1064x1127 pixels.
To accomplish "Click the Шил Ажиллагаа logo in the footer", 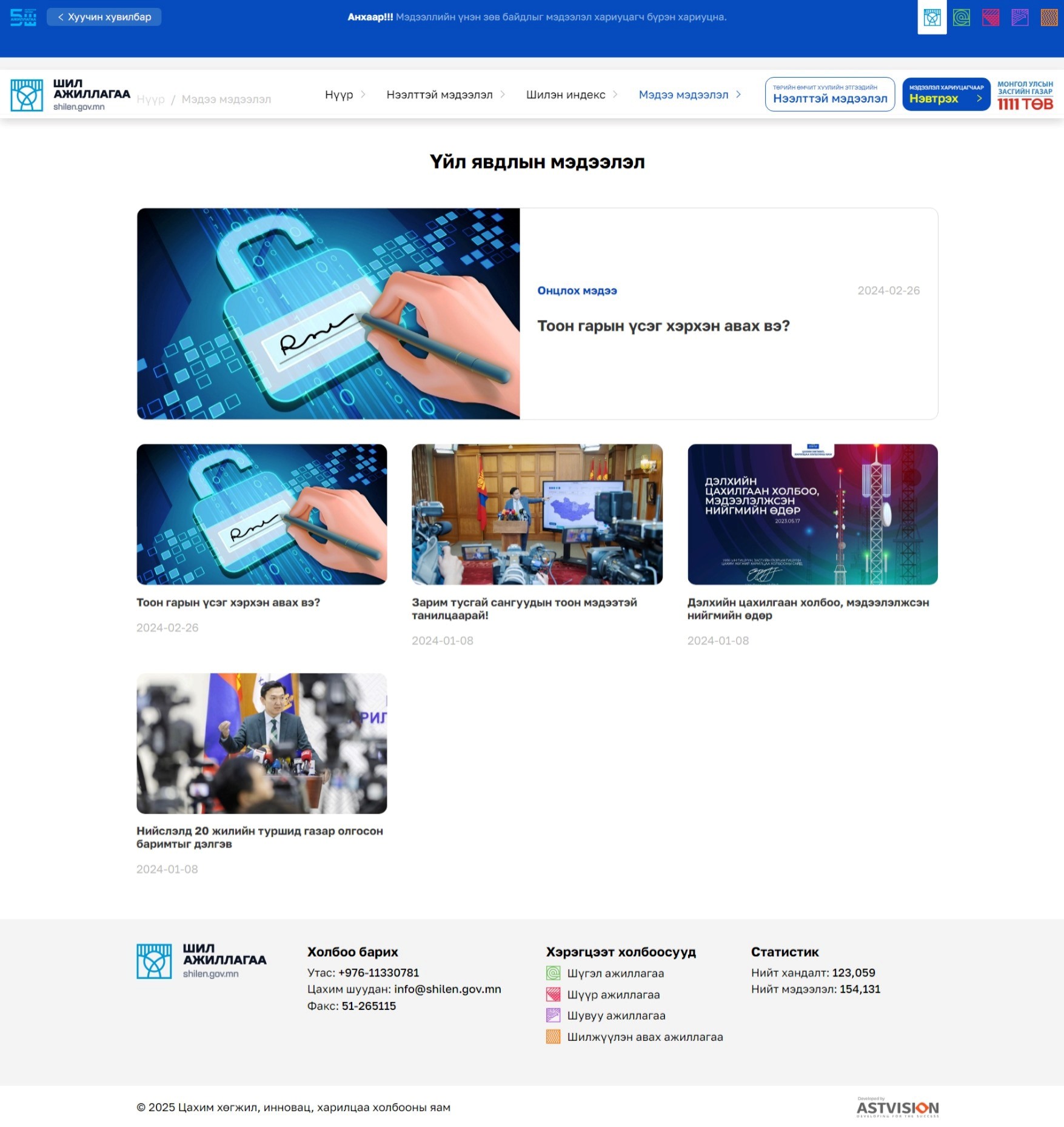I will pos(201,961).
